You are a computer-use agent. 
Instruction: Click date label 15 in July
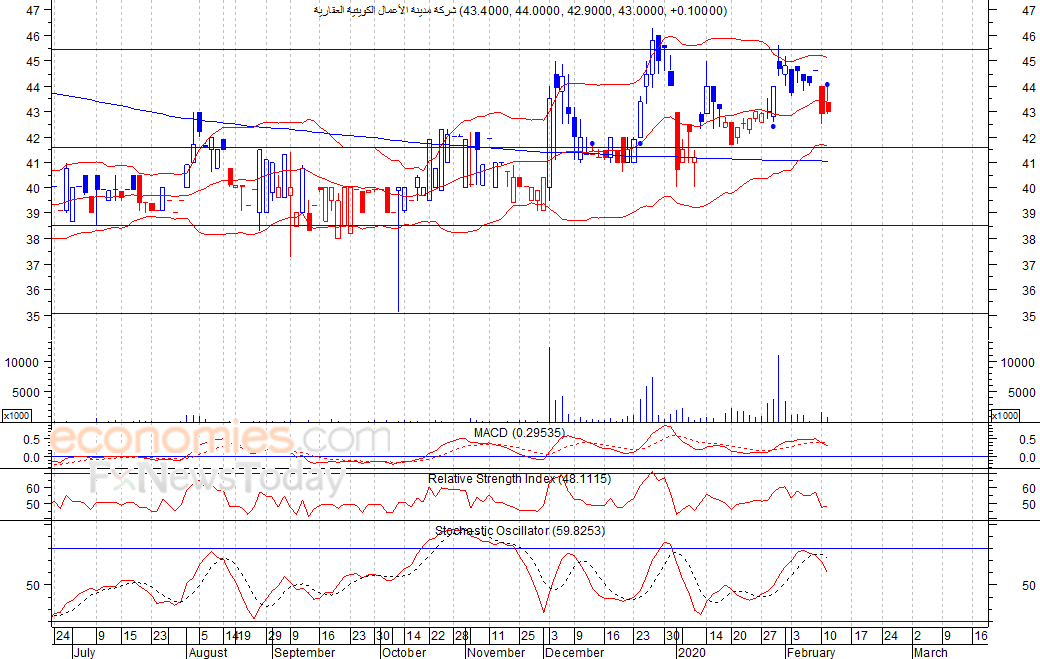click(130, 636)
